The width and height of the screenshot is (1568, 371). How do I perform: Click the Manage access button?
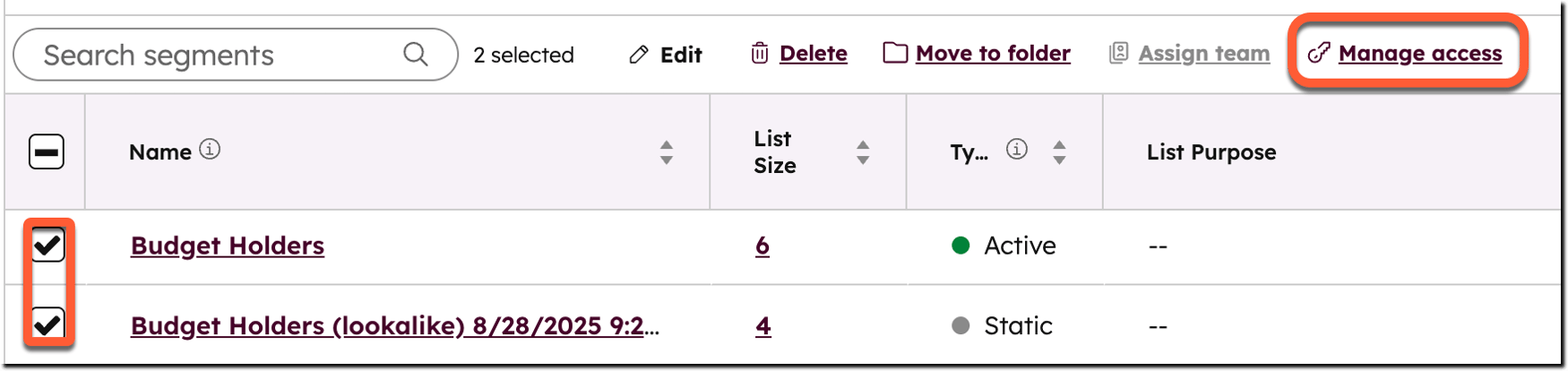(x=1419, y=54)
